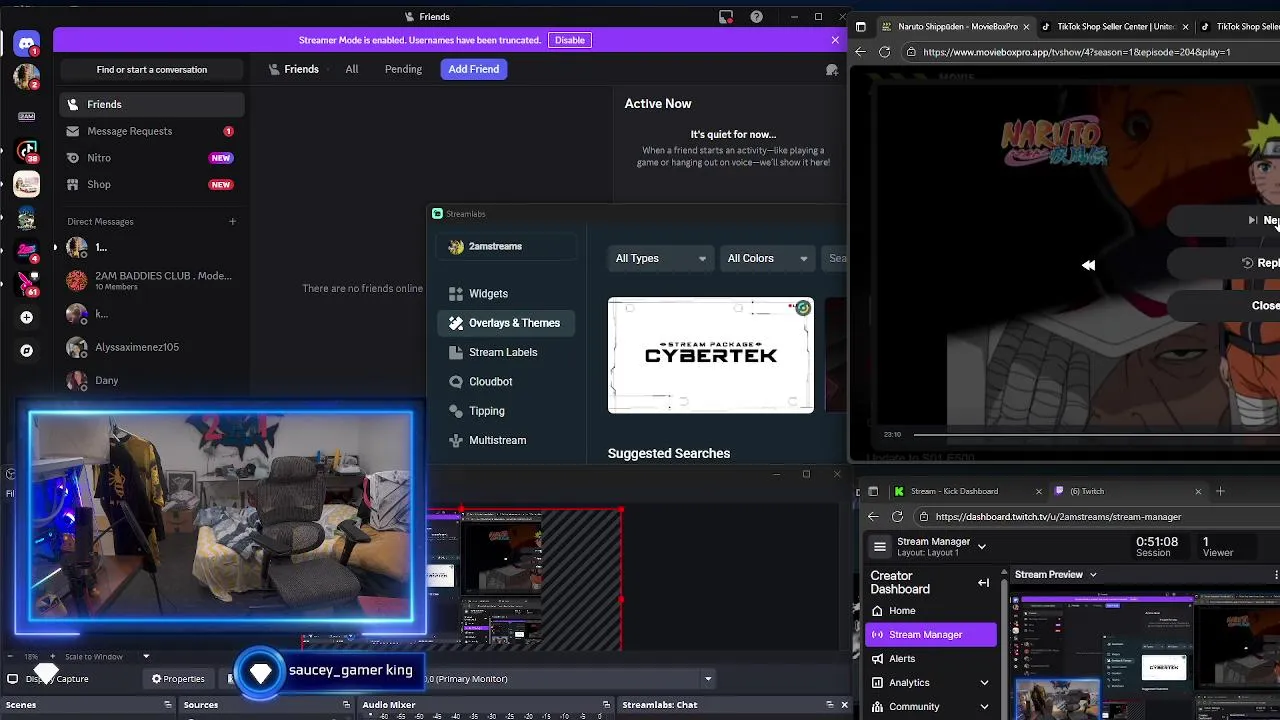
Task: Click the Add a Server plus icon
Action: pyautogui.click(x=27, y=317)
